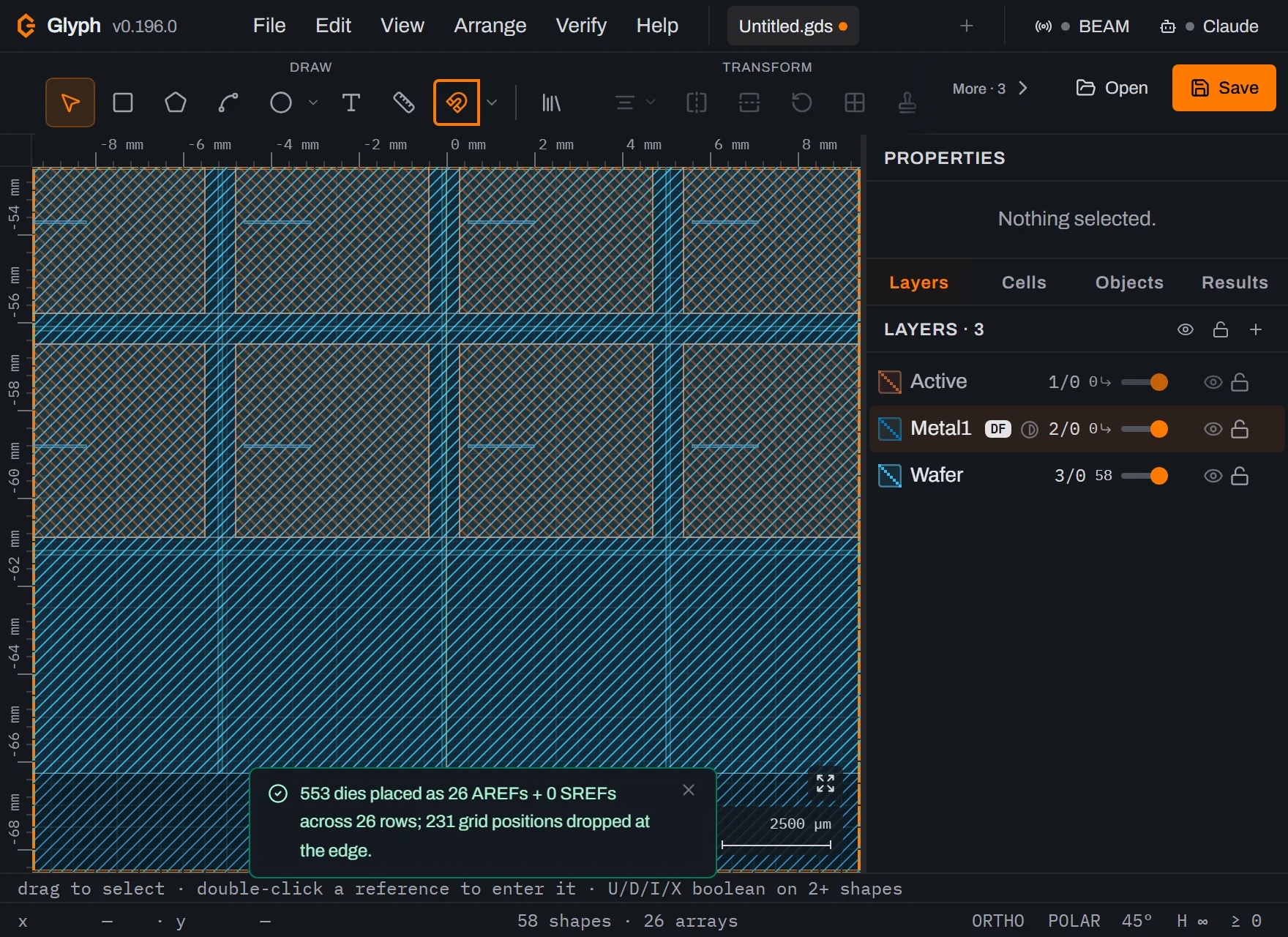Screen dimensions: 1288x937
Task: Switch to the Objects tab
Action: pyautogui.click(x=1129, y=283)
